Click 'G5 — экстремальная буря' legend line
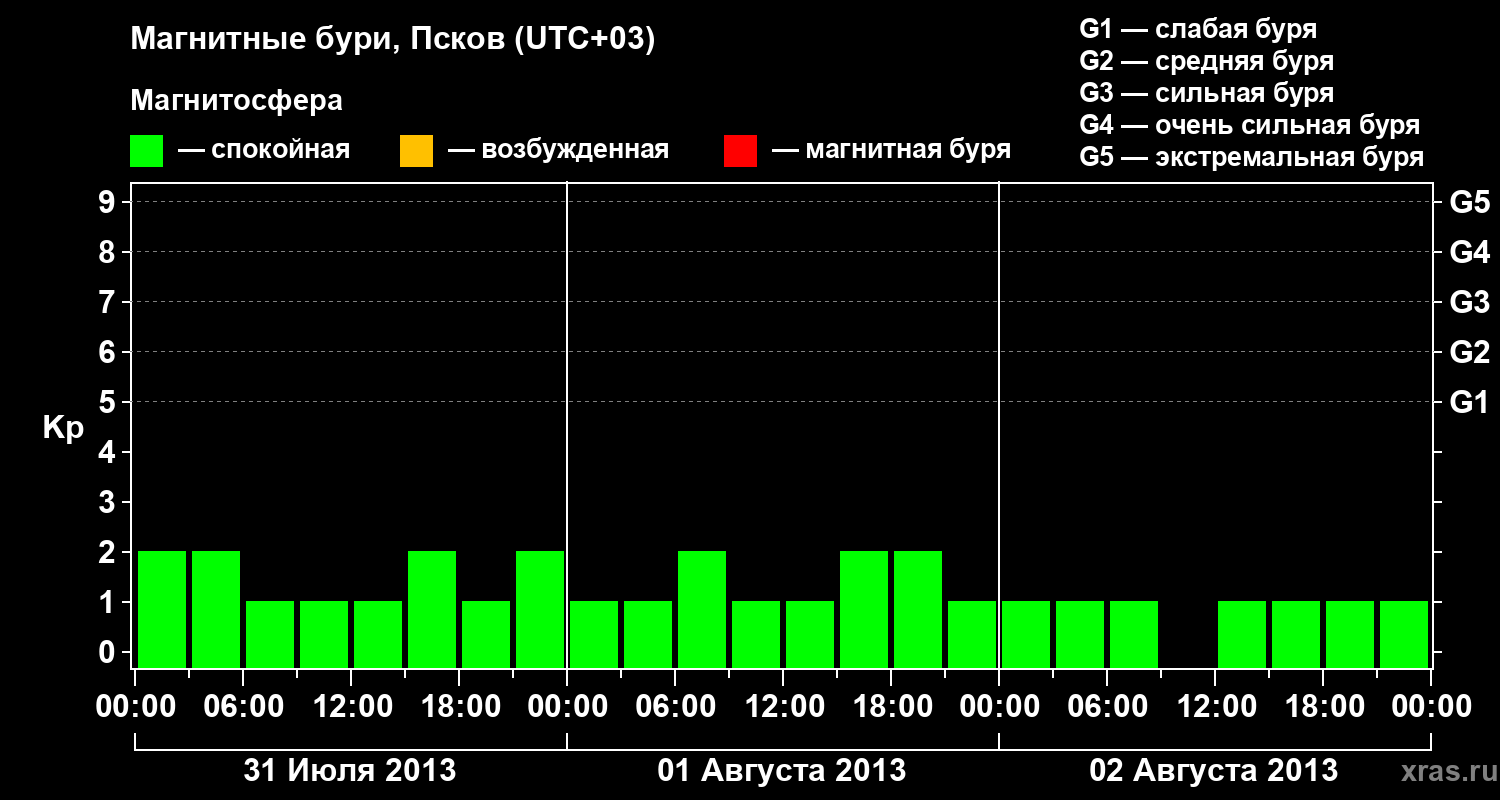 click(1252, 157)
